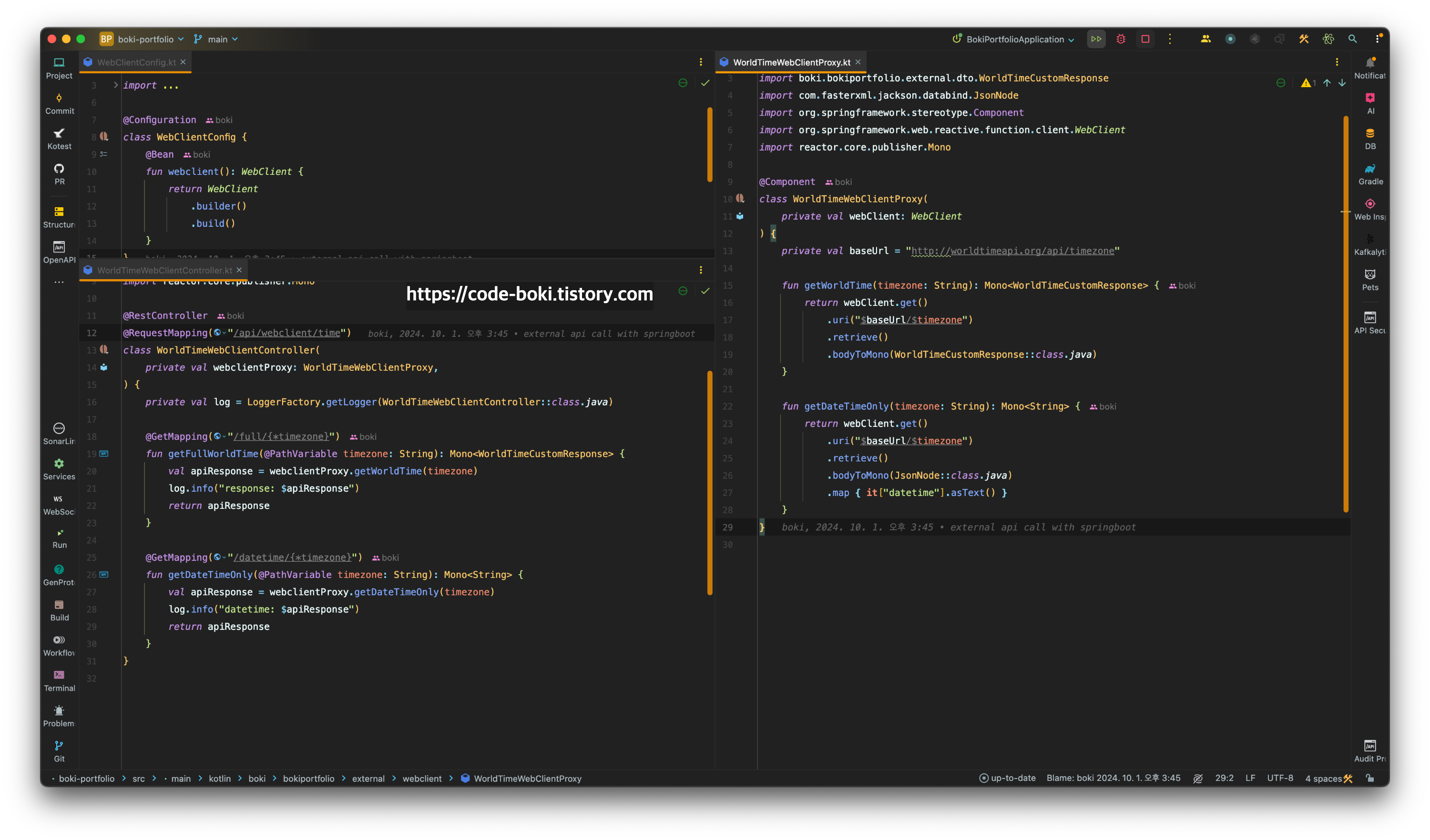
Task: Toggle the reader mode icon in WebClientConfig editor
Action: click(683, 83)
